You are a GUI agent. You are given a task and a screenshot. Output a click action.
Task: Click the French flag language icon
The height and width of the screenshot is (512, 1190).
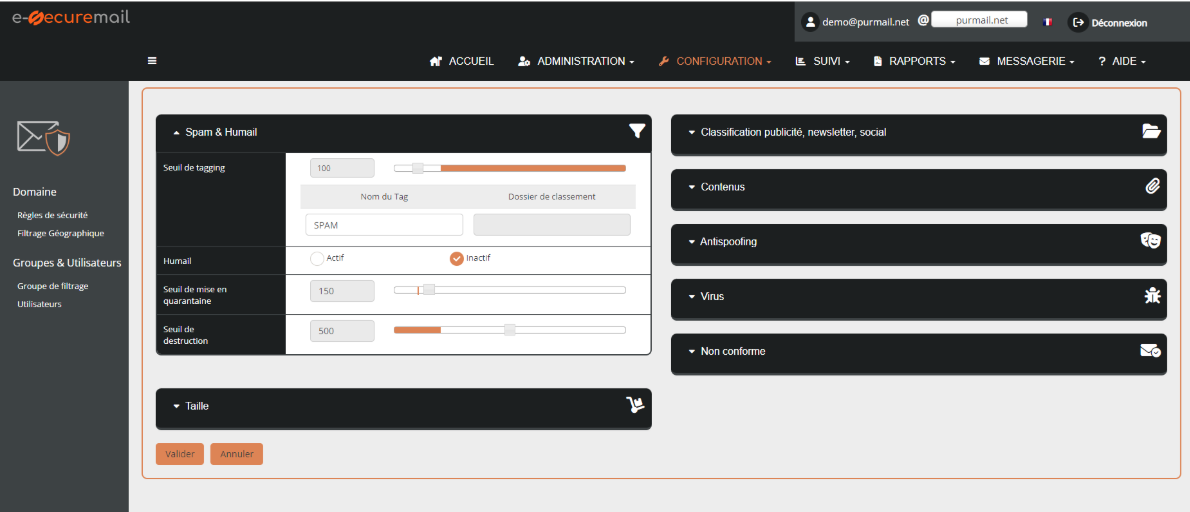click(1047, 22)
